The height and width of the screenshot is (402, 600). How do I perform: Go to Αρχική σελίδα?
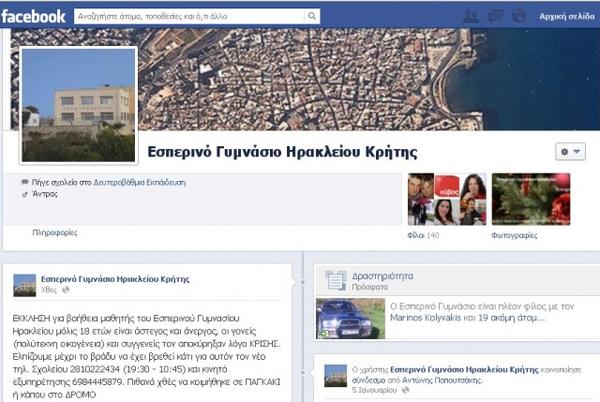click(567, 16)
